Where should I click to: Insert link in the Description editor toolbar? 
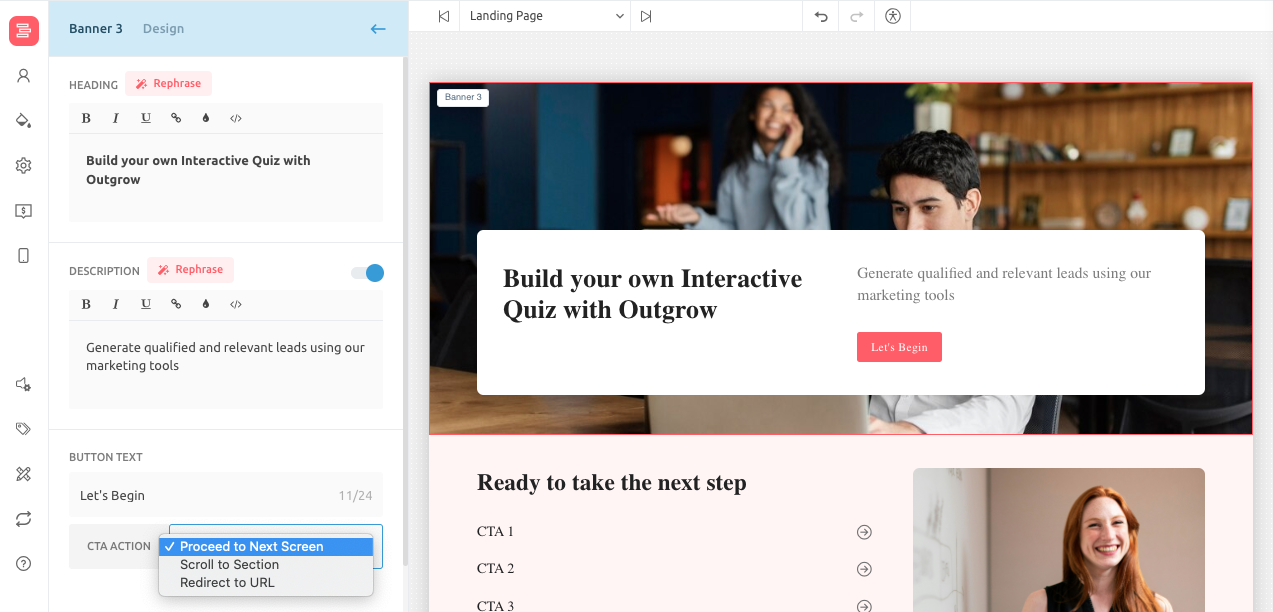(176, 304)
